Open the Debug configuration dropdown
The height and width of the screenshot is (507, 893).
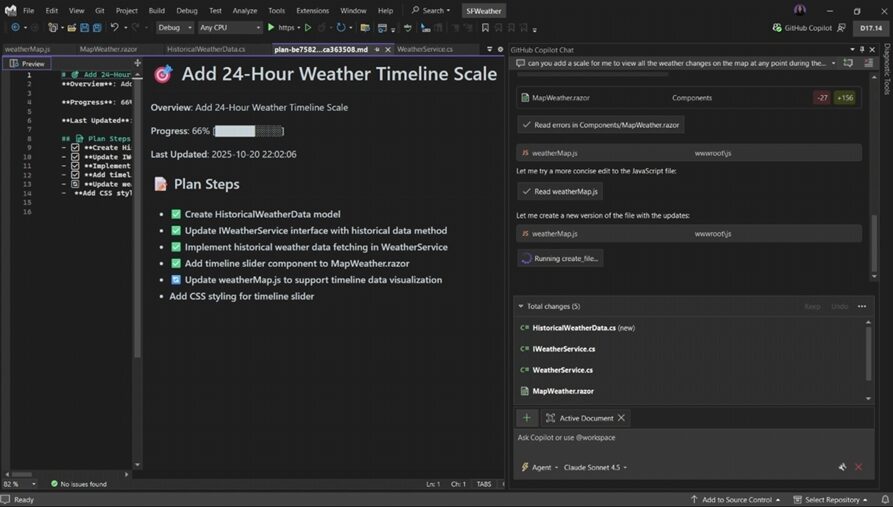coord(175,28)
